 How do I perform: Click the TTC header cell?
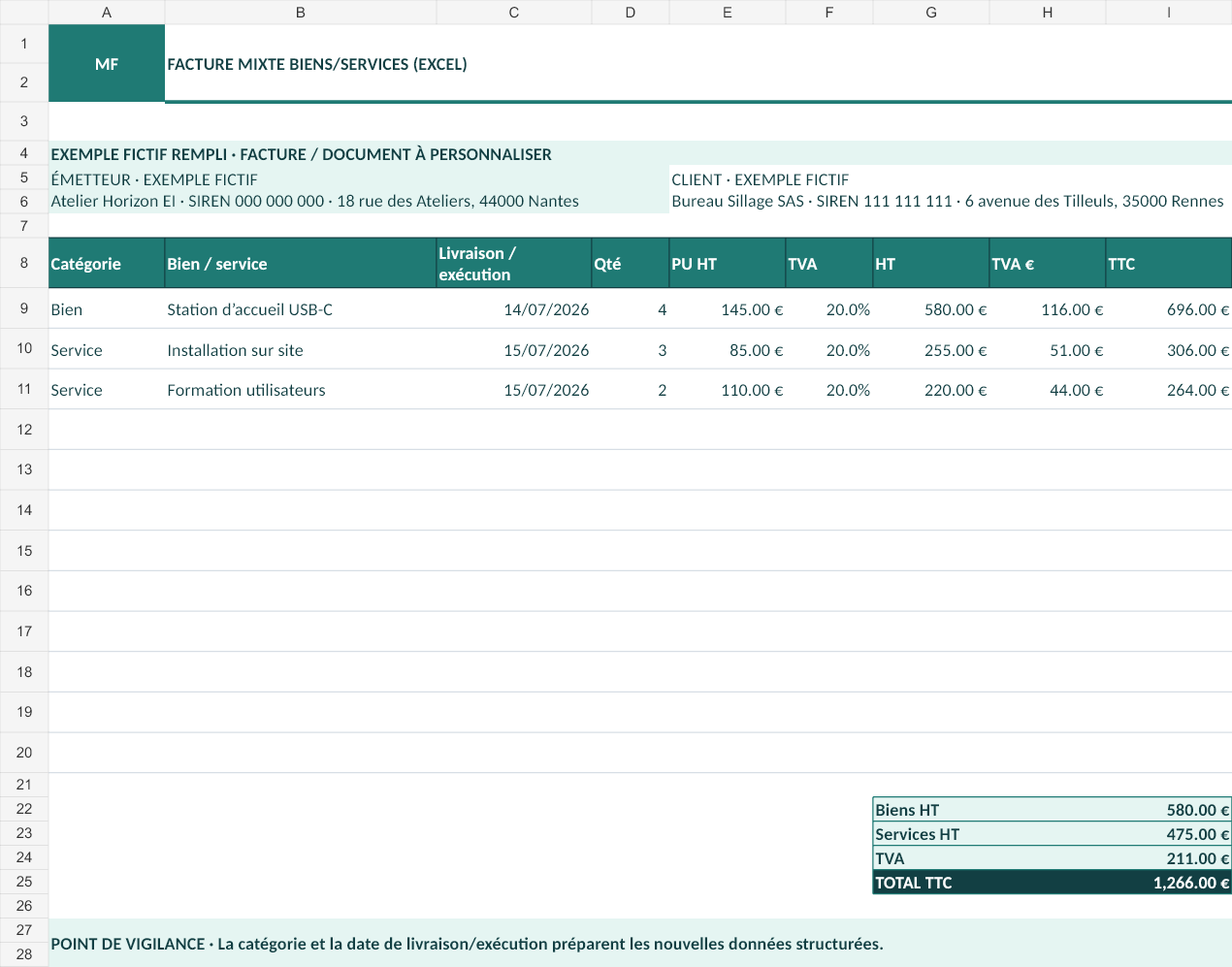click(1169, 263)
